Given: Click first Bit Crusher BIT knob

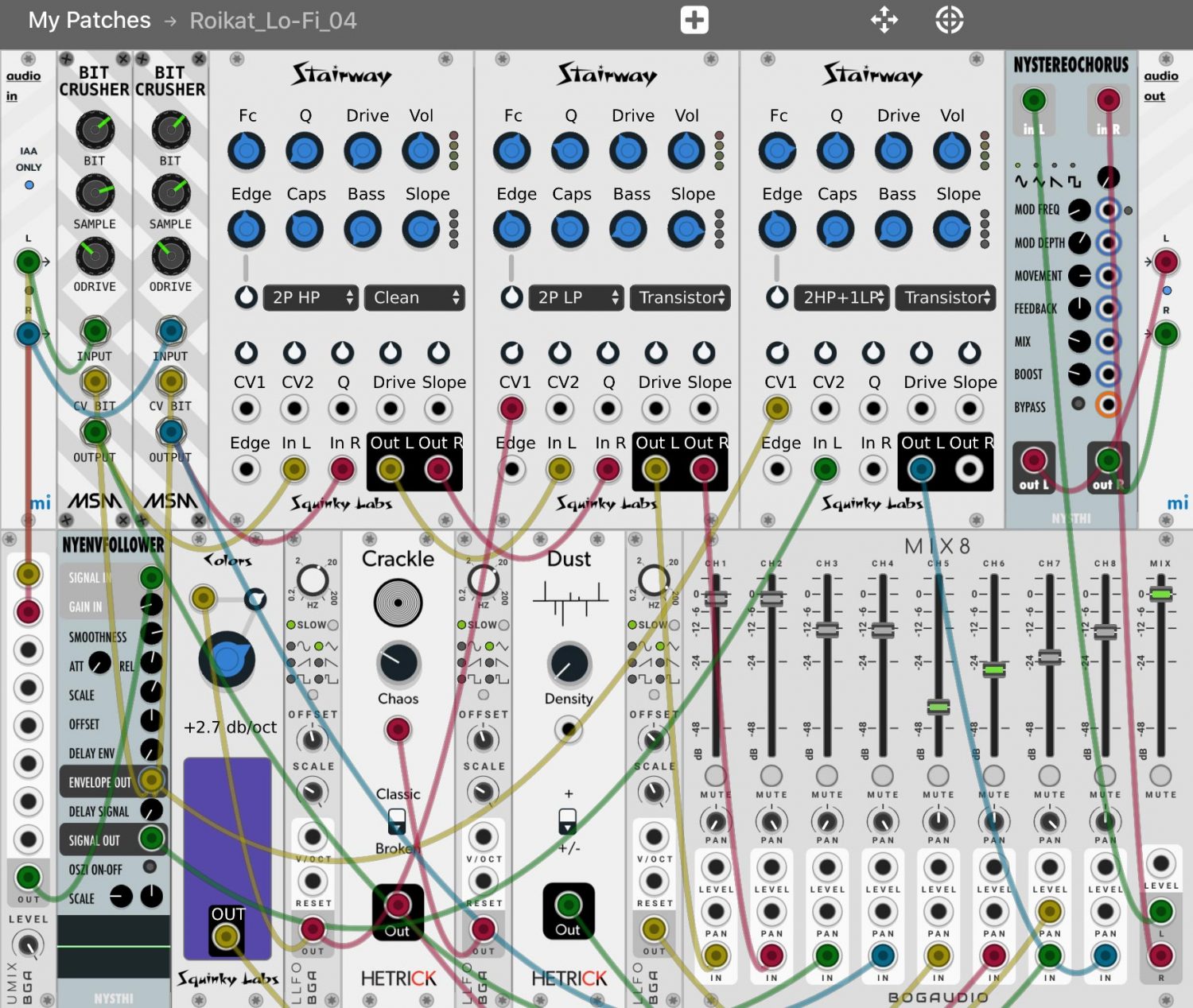Looking at the screenshot, I should 95,130.
